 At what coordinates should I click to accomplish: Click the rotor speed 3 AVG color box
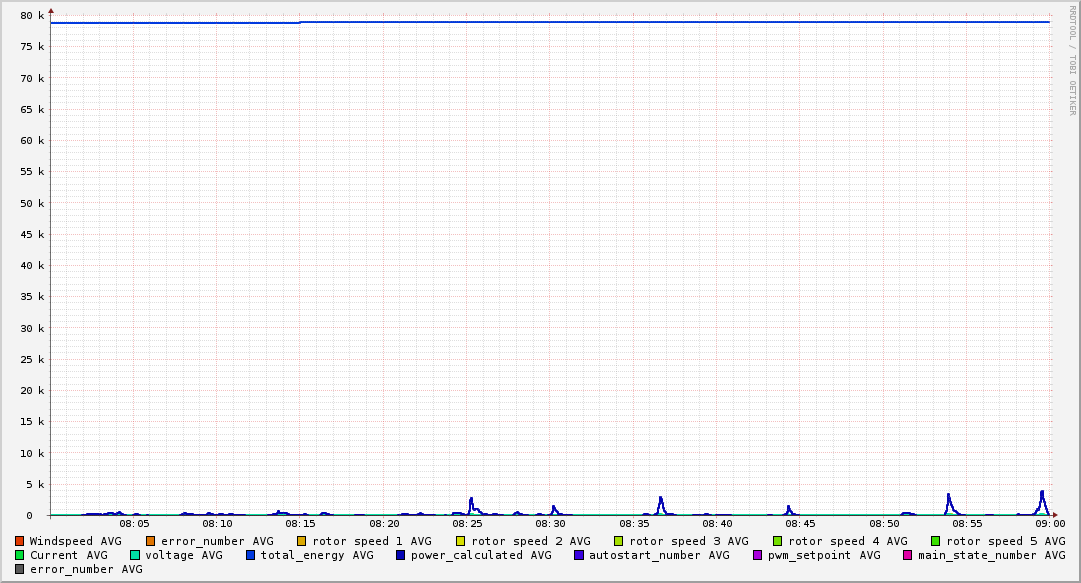[x=619, y=541]
